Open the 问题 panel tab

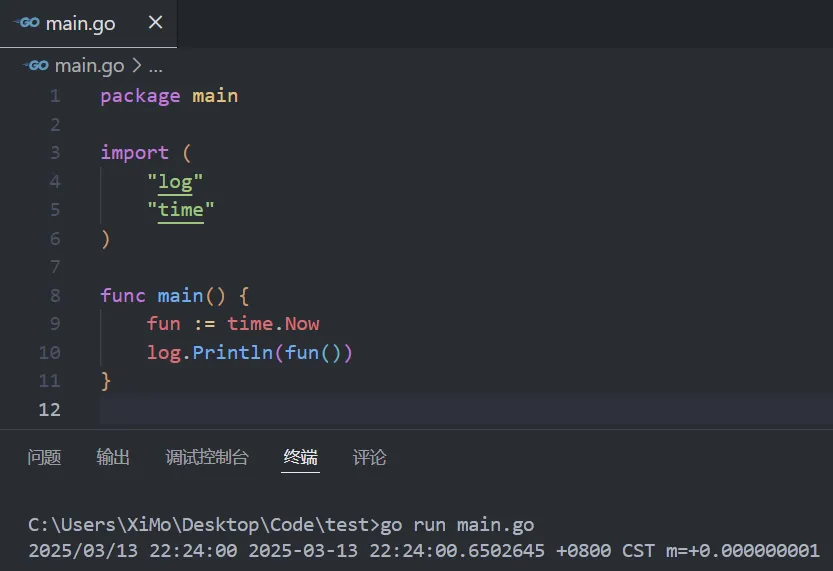(44, 458)
